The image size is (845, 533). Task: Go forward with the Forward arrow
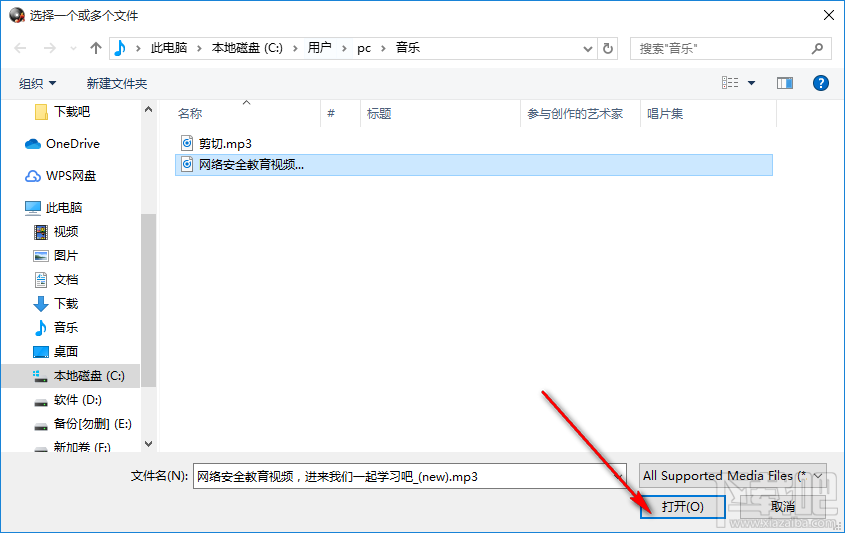pyautogui.click(x=50, y=49)
